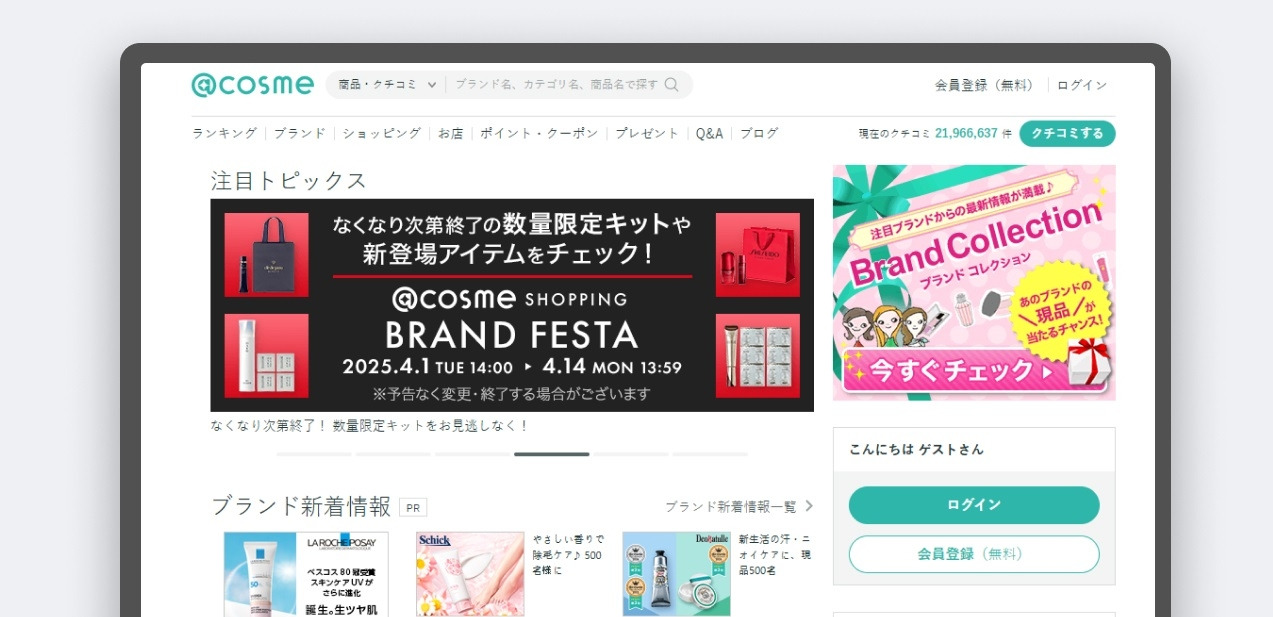Image resolution: width=1273 pixels, height=617 pixels.
Task: Click the red Shiseido bag kit image
Action: (x=757, y=254)
